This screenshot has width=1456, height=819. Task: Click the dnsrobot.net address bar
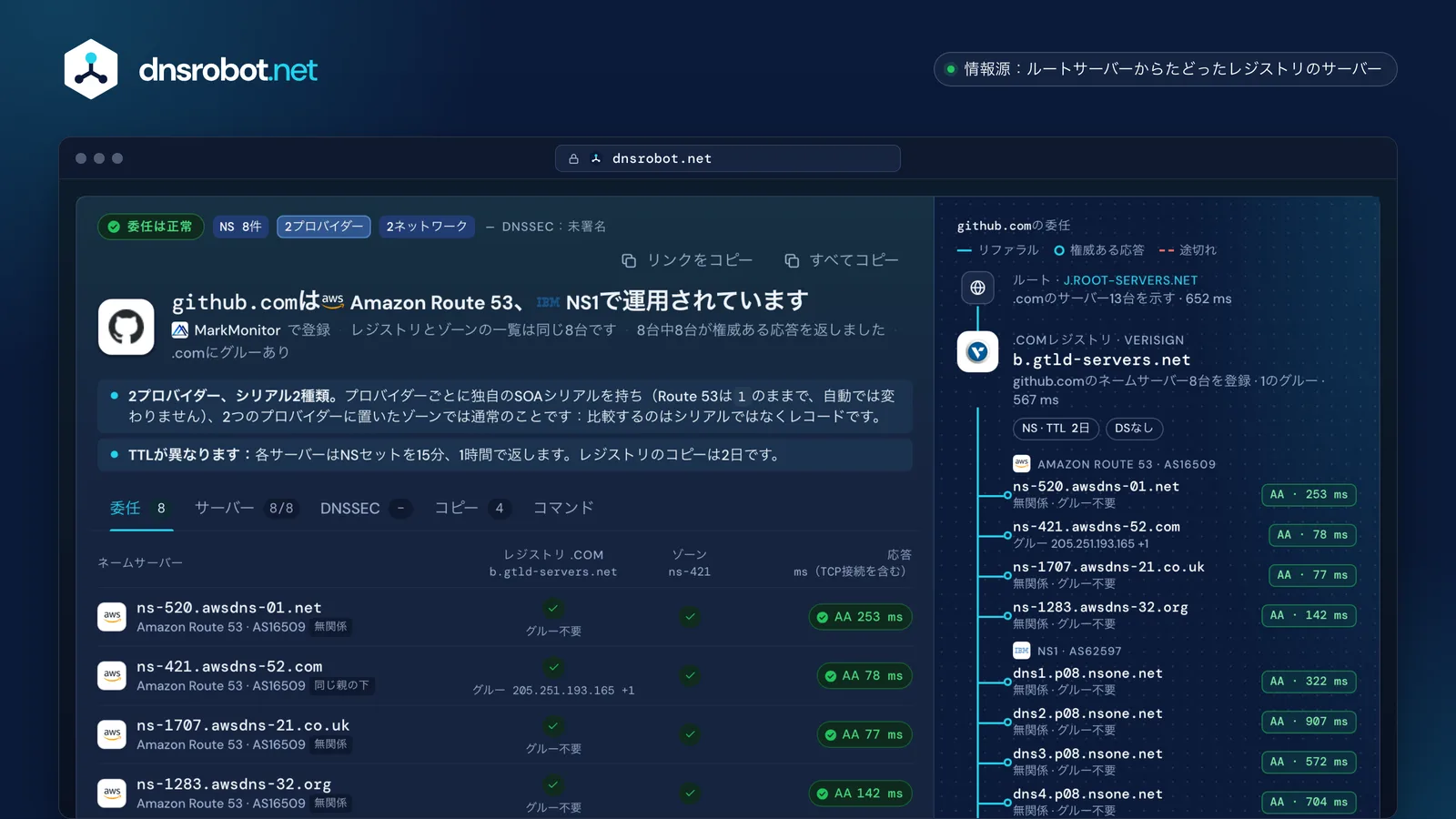[x=728, y=158]
